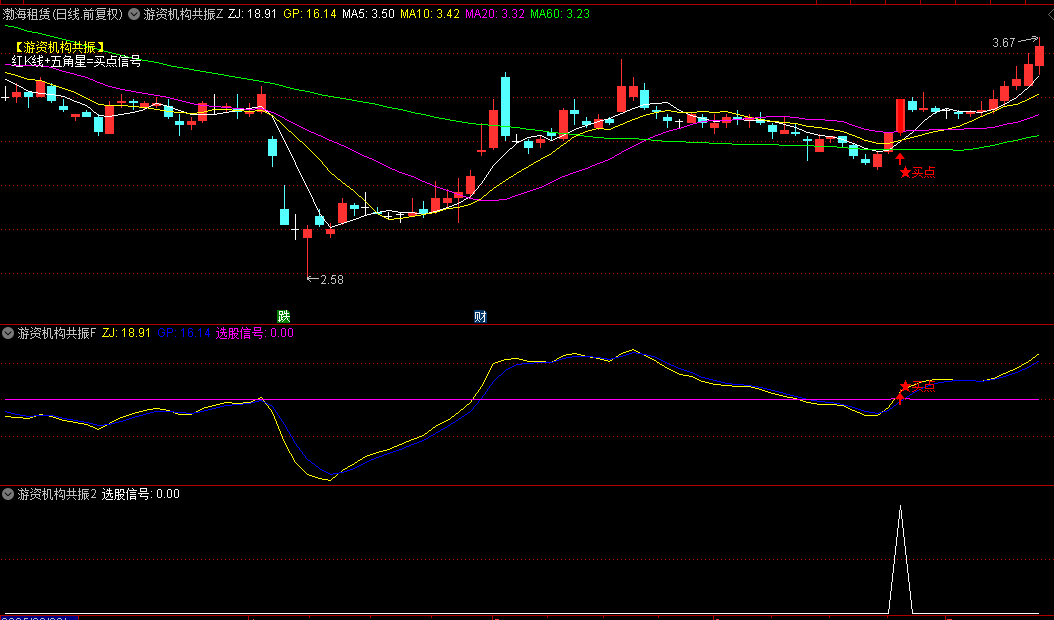Select the 游资机构共振Z indicator name
1054x620 pixels.
[183, 15]
